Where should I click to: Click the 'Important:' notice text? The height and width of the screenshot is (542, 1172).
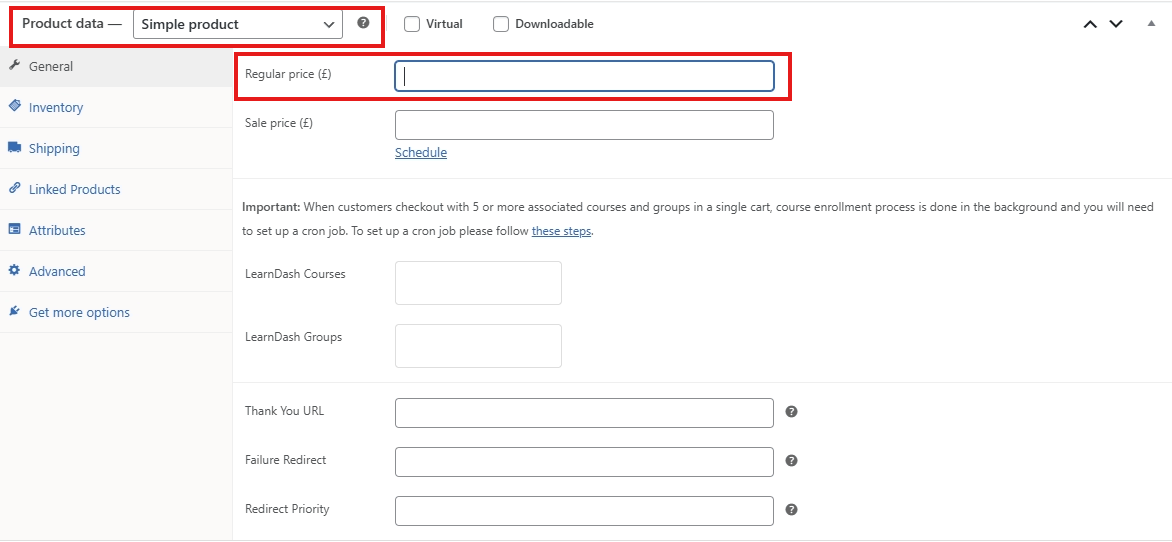[271, 206]
